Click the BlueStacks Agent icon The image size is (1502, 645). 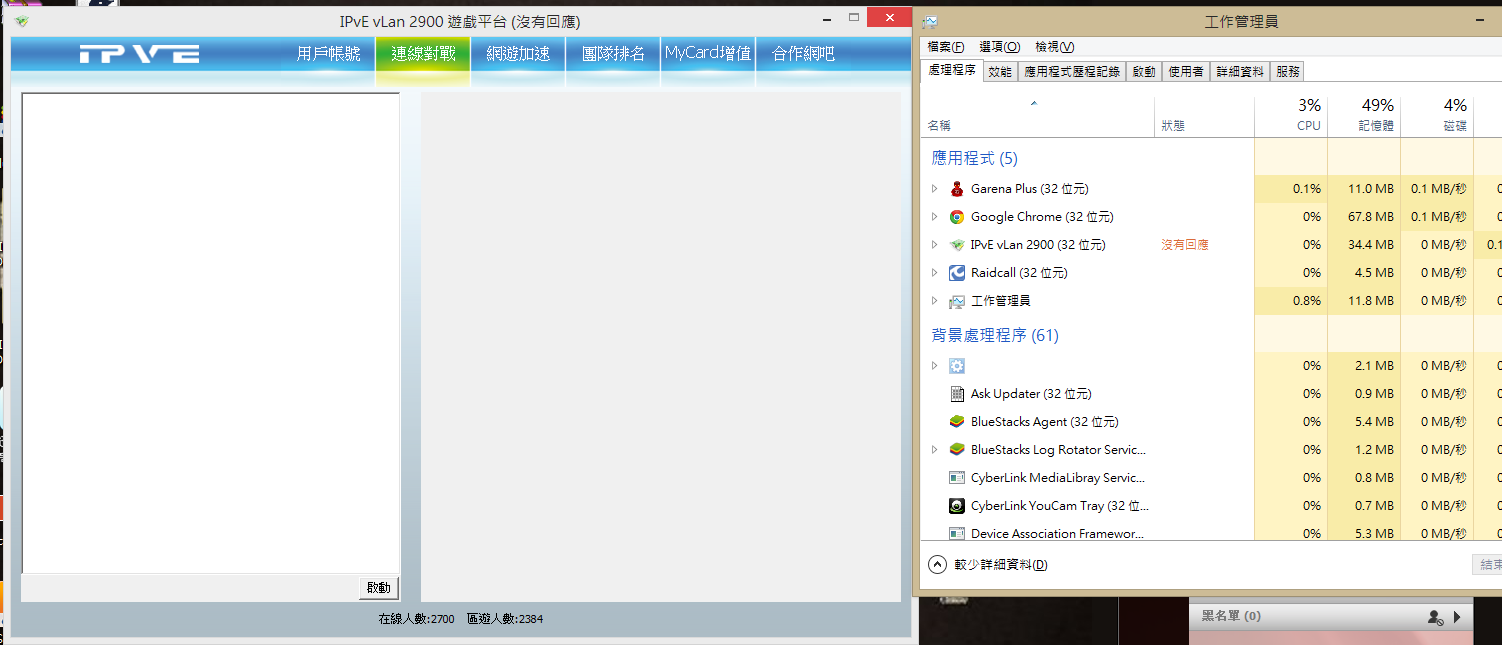[x=957, y=422]
